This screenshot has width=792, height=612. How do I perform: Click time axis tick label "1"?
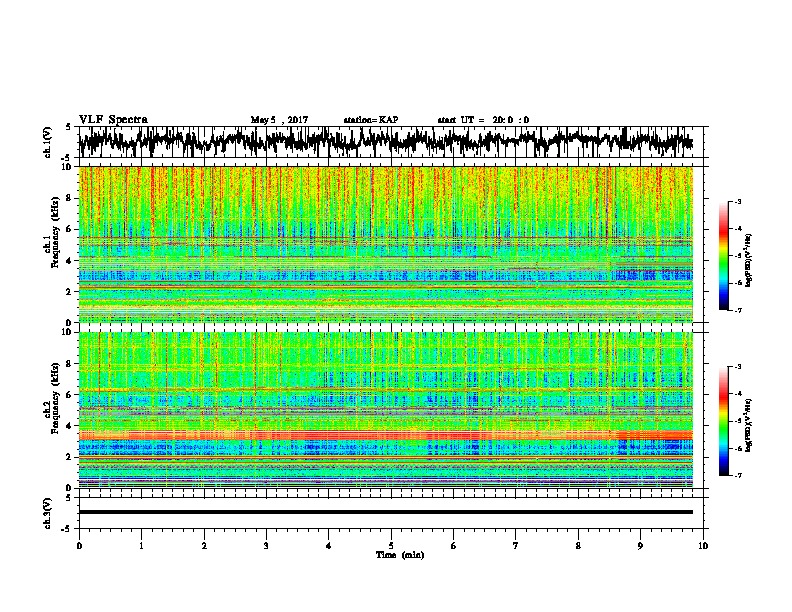pyautogui.click(x=141, y=546)
